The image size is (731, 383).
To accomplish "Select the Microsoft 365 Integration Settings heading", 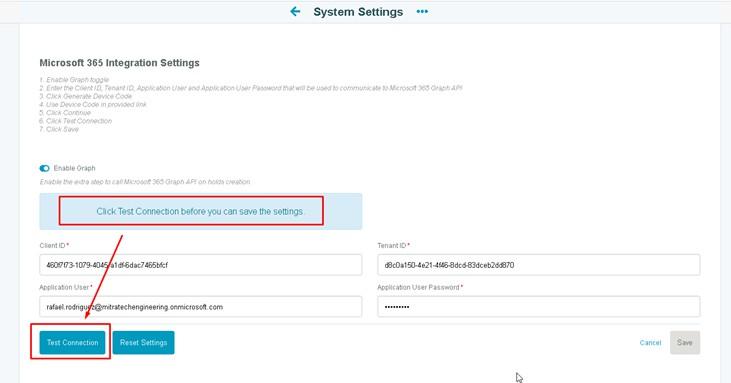I will pos(119,63).
